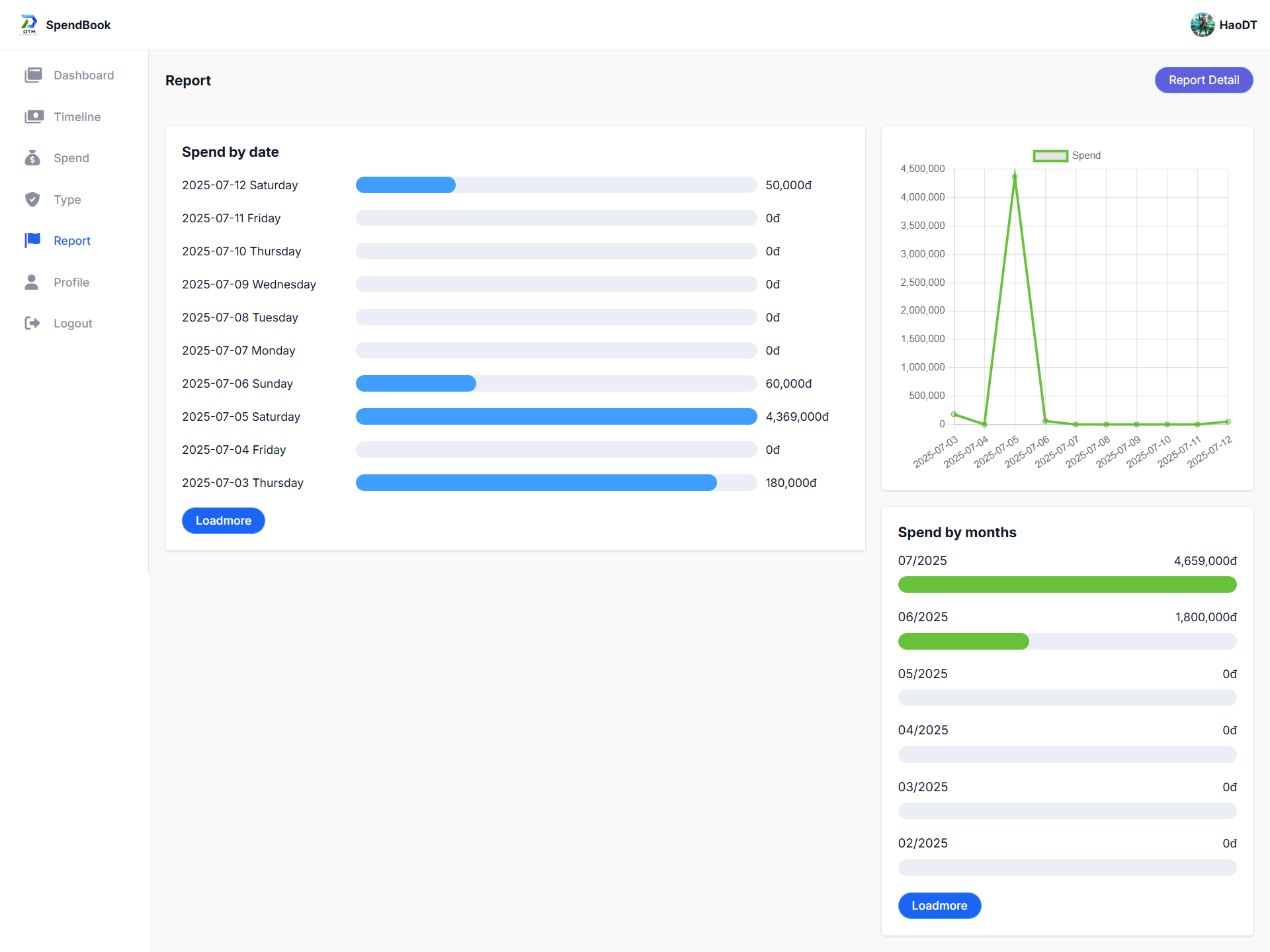Click the Spend legend label on the chart
1270x952 pixels.
[x=1088, y=155]
